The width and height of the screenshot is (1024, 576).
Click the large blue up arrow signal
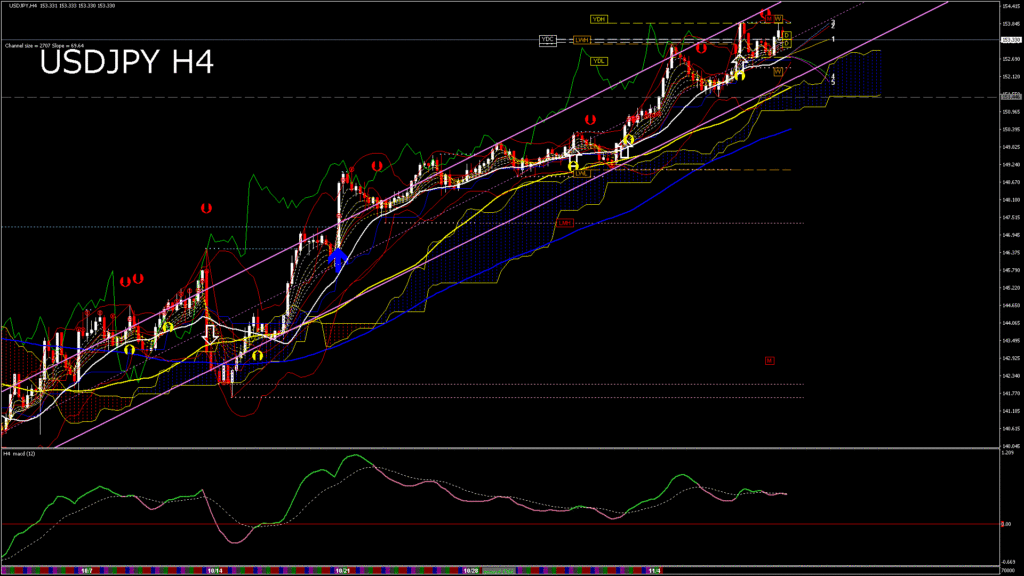[338, 261]
